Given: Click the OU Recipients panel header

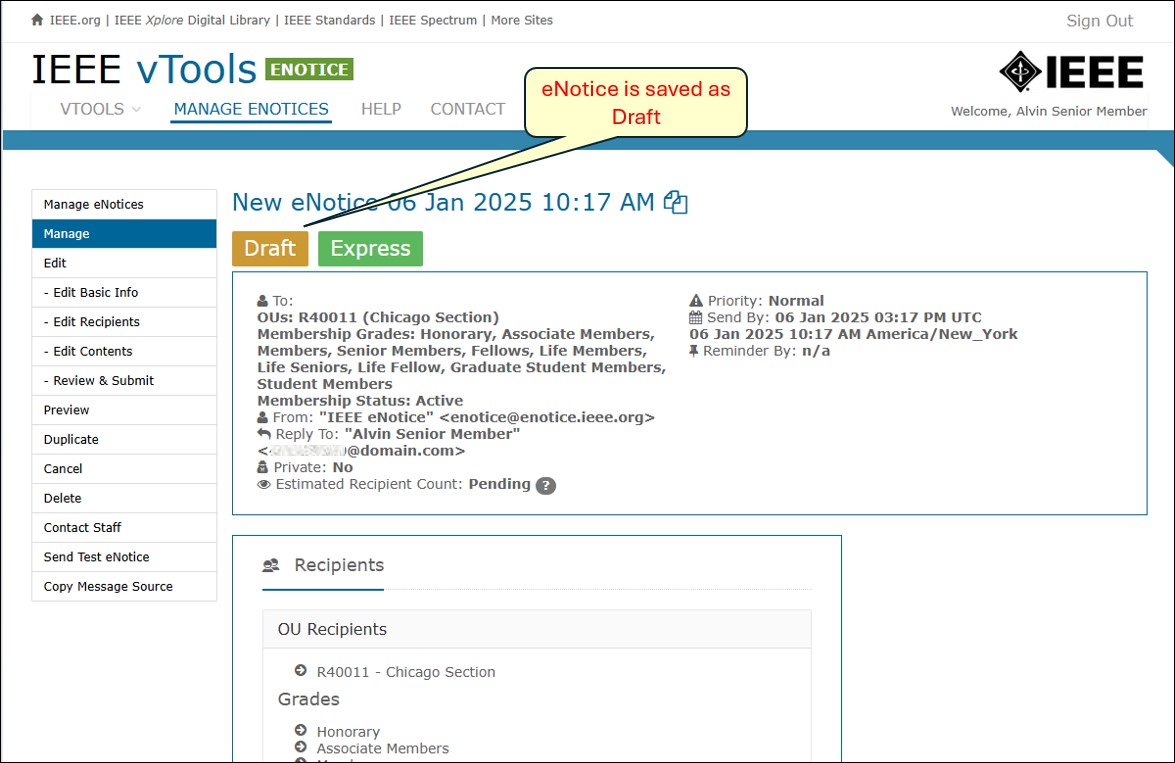Looking at the screenshot, I should [537, 630].
